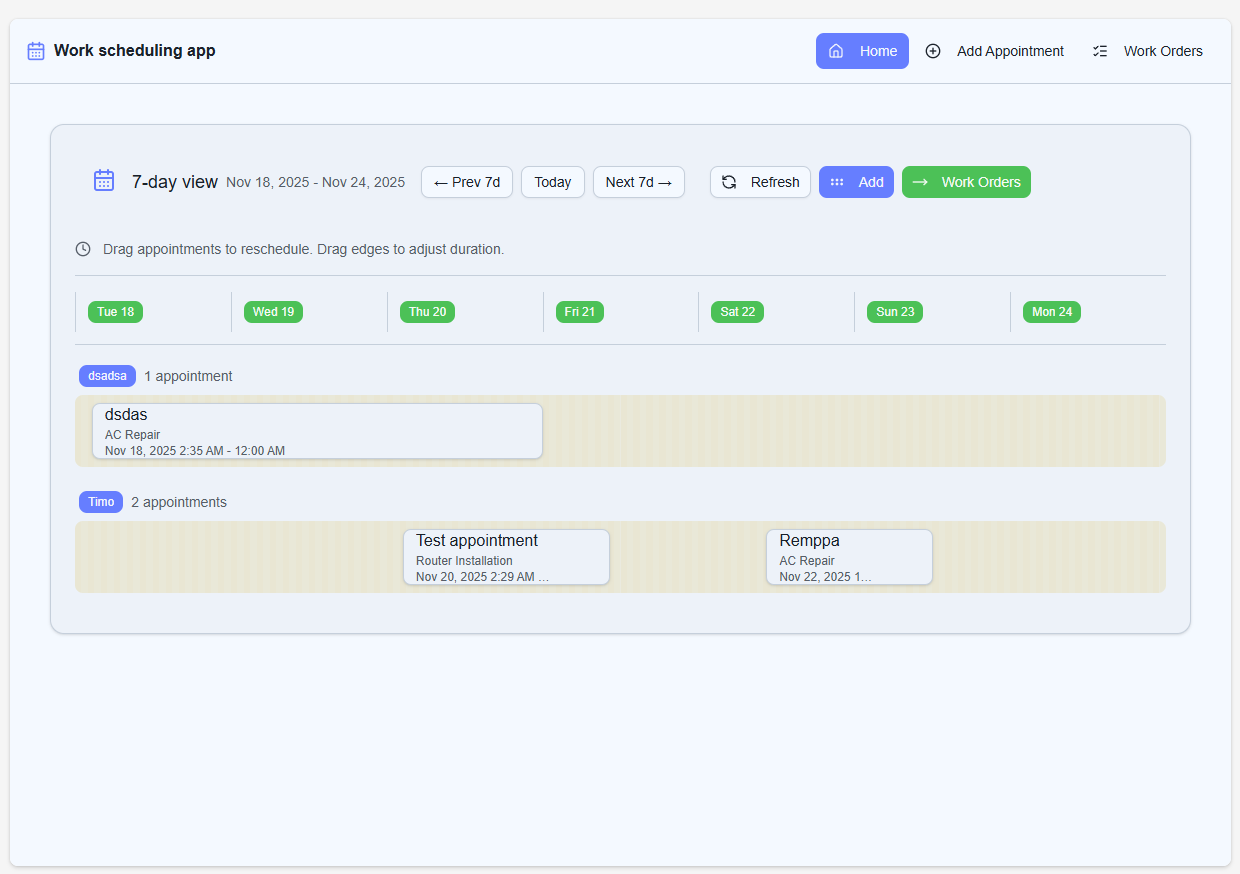Viewport: 1240px width, 874px height.
Task: Click the checklist icon beside Work Orders nav
Action: point(1100,51)
